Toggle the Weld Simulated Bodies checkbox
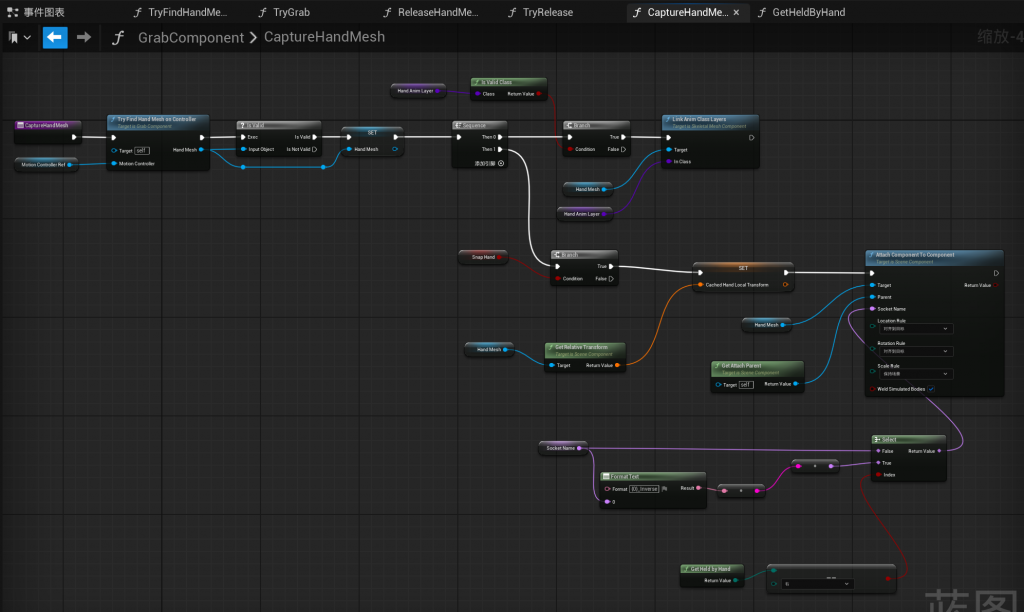The image size is (1024, 612). 932,389
